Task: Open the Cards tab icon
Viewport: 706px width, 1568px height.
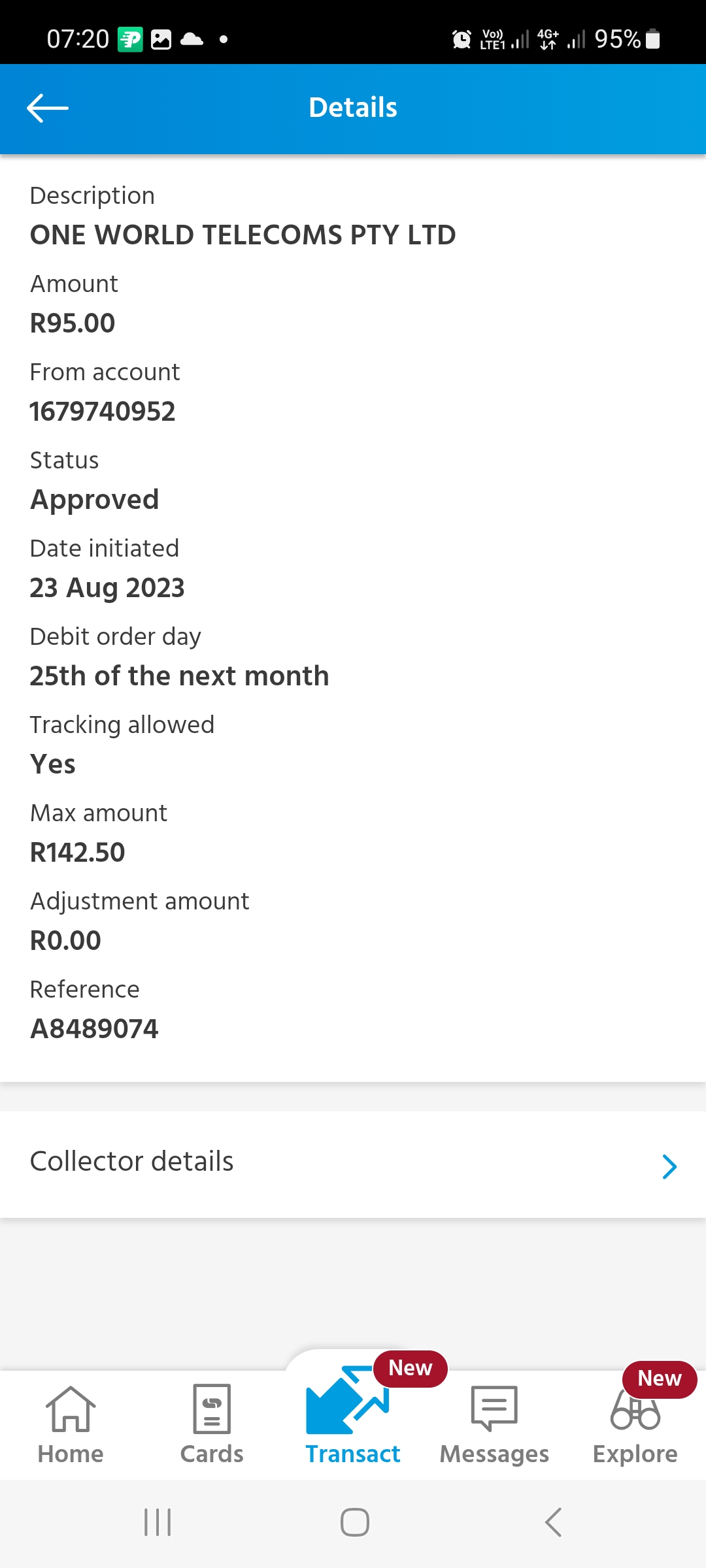Action: pyautogui.click(x=212, y=1409)
